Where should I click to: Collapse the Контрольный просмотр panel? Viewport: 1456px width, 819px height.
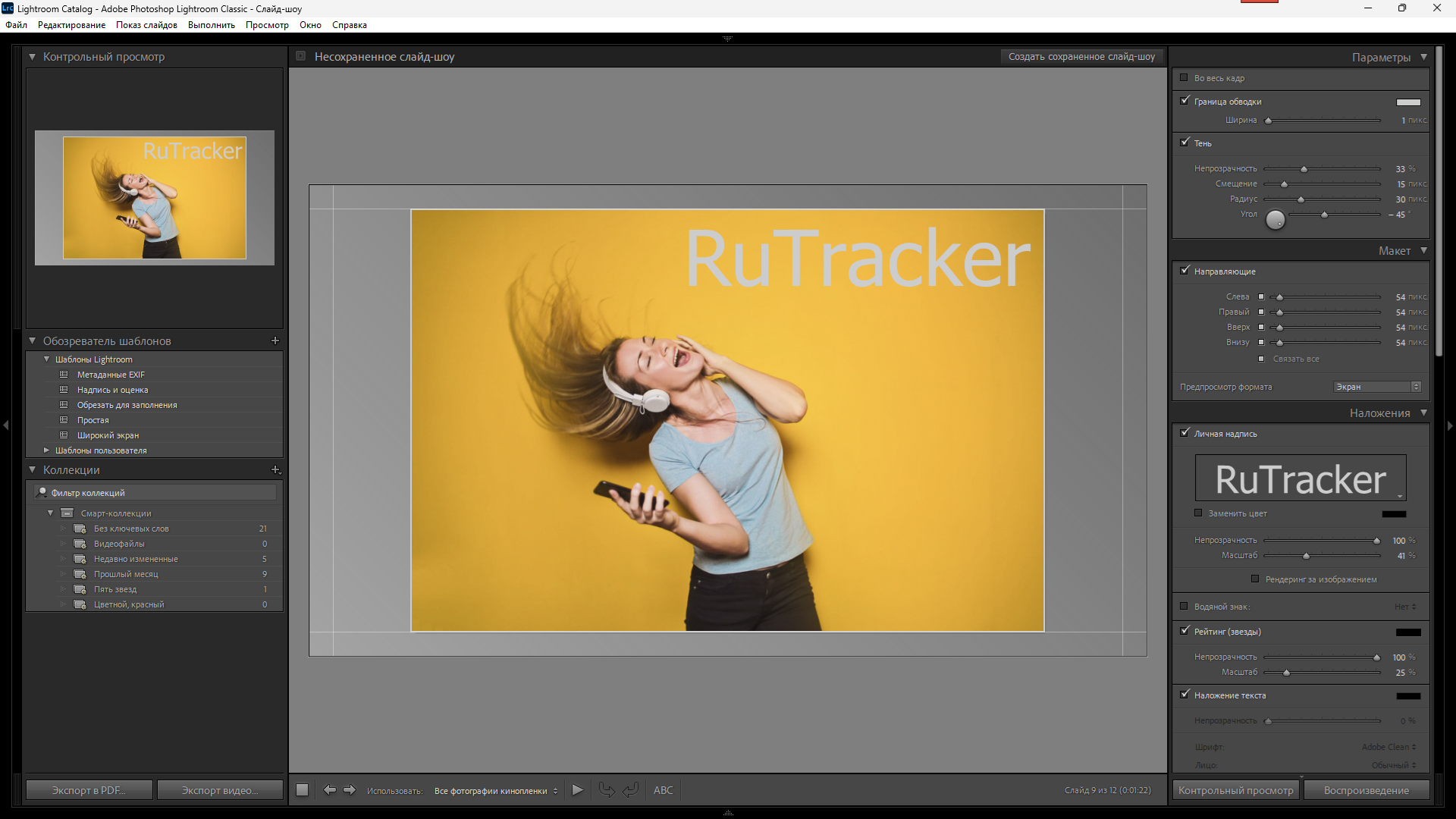click(32, 57)
